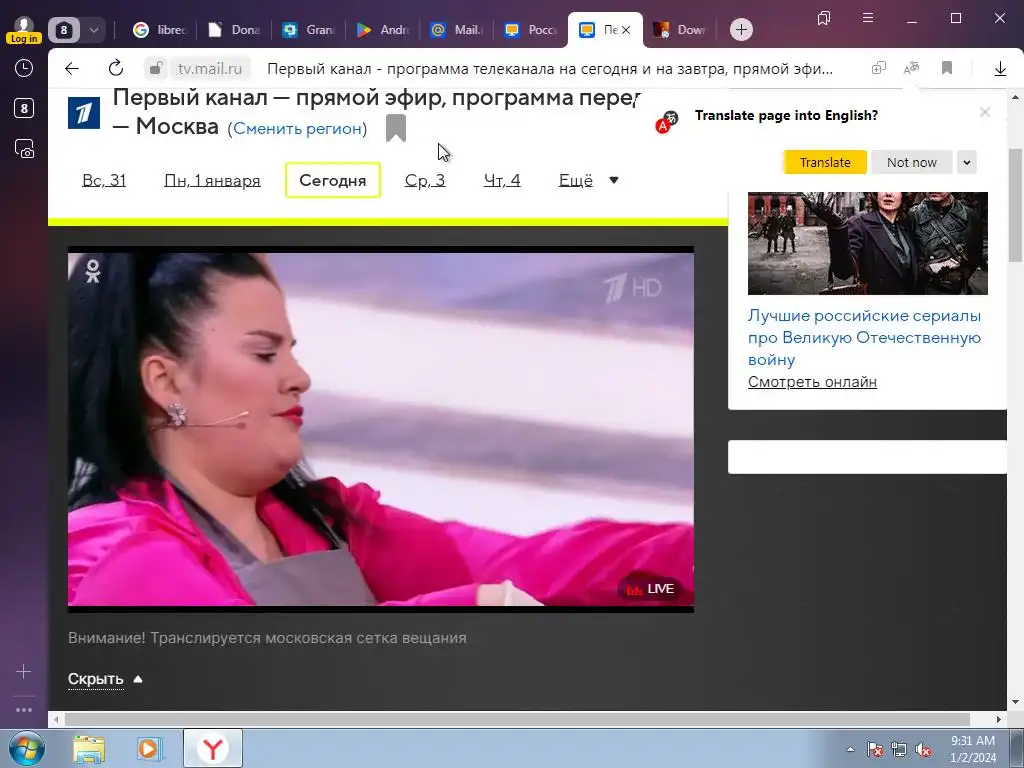Click the scroll right arrow of horizontal scrollbar
Screen dimensions: 1024x768
click(x=999, y=720)
